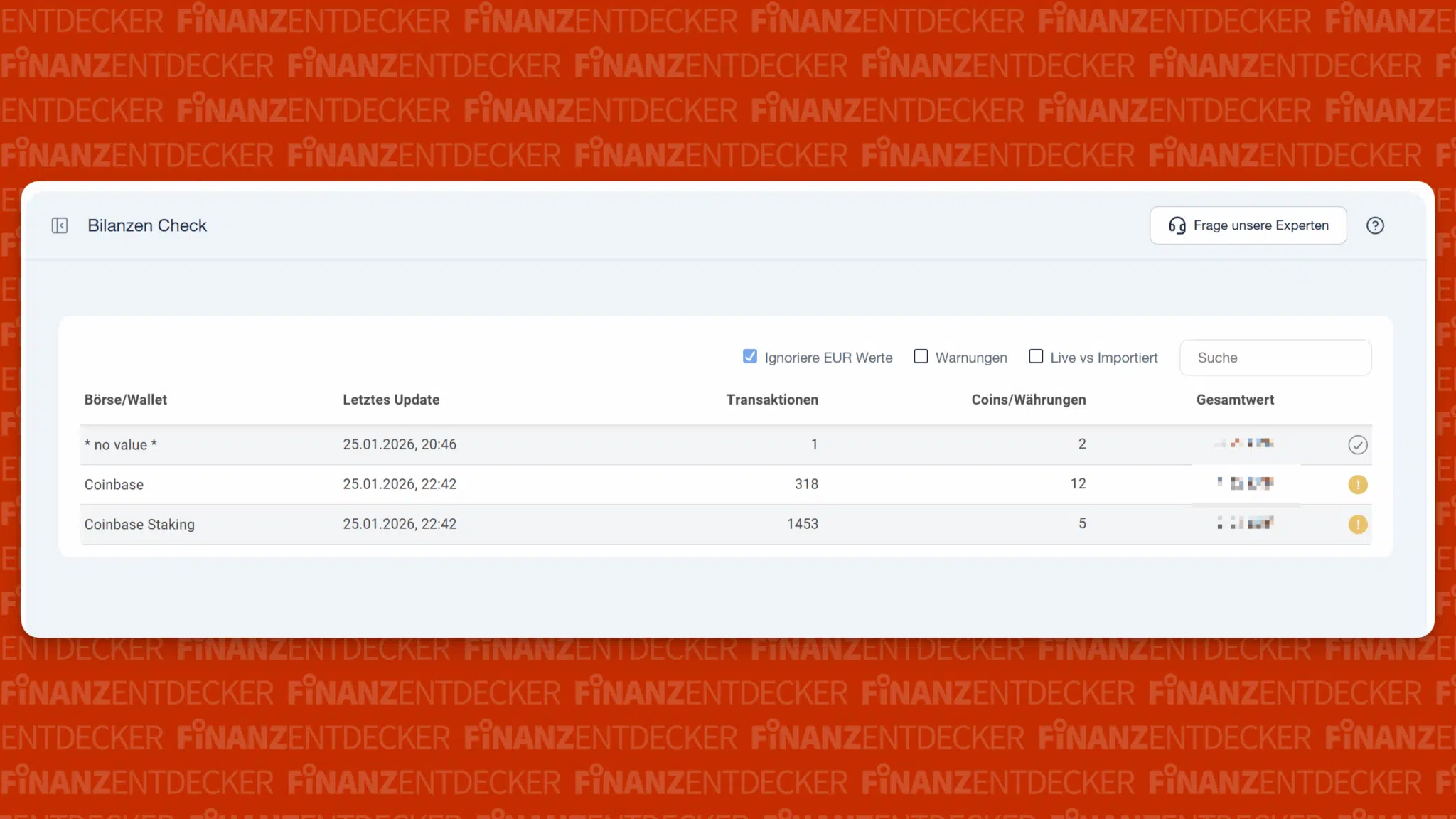Screen dimensions: 1456x819
Task: Click inside the Suche search field
Action: click(1275, 358)
